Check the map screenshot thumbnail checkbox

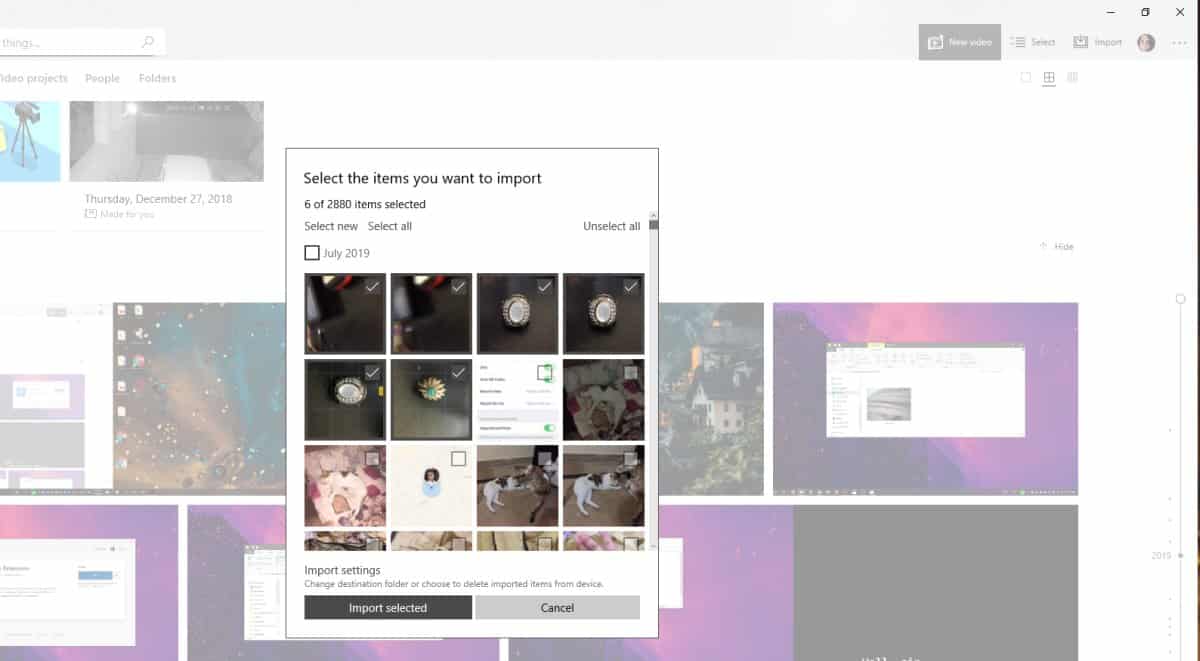pos(458,459)
